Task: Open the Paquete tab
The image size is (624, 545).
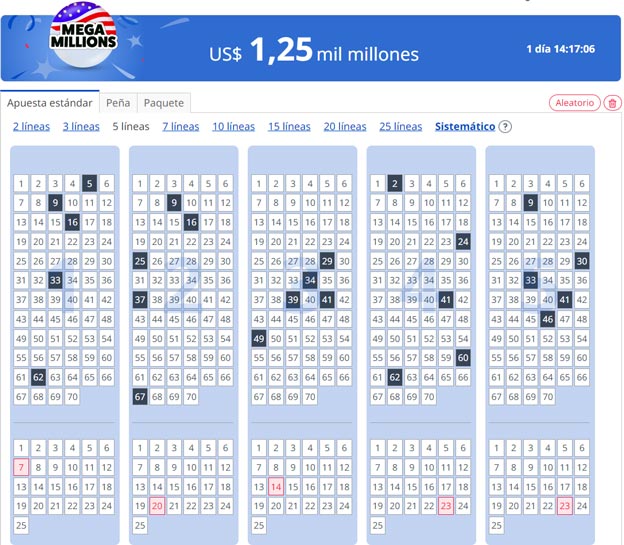Action: tap(162, 102)
